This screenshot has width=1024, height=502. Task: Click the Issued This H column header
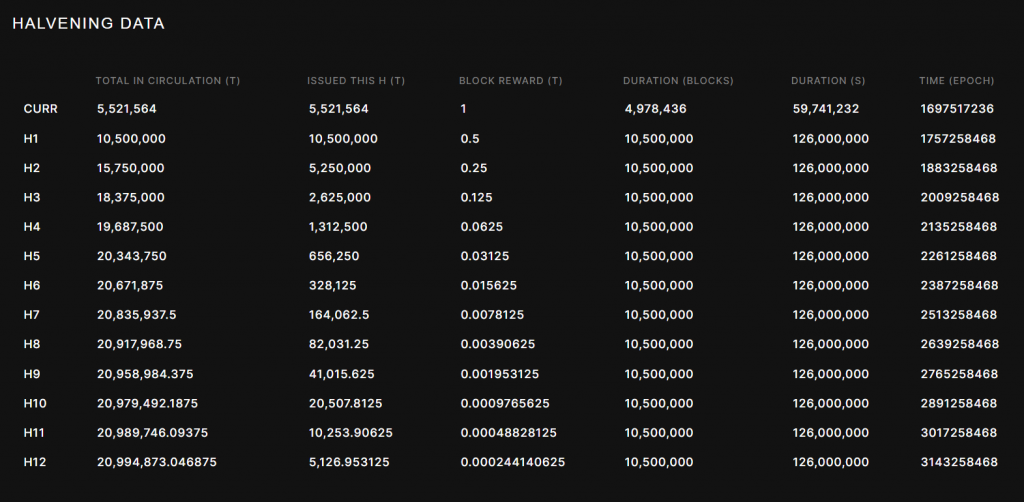coord(355,80)
